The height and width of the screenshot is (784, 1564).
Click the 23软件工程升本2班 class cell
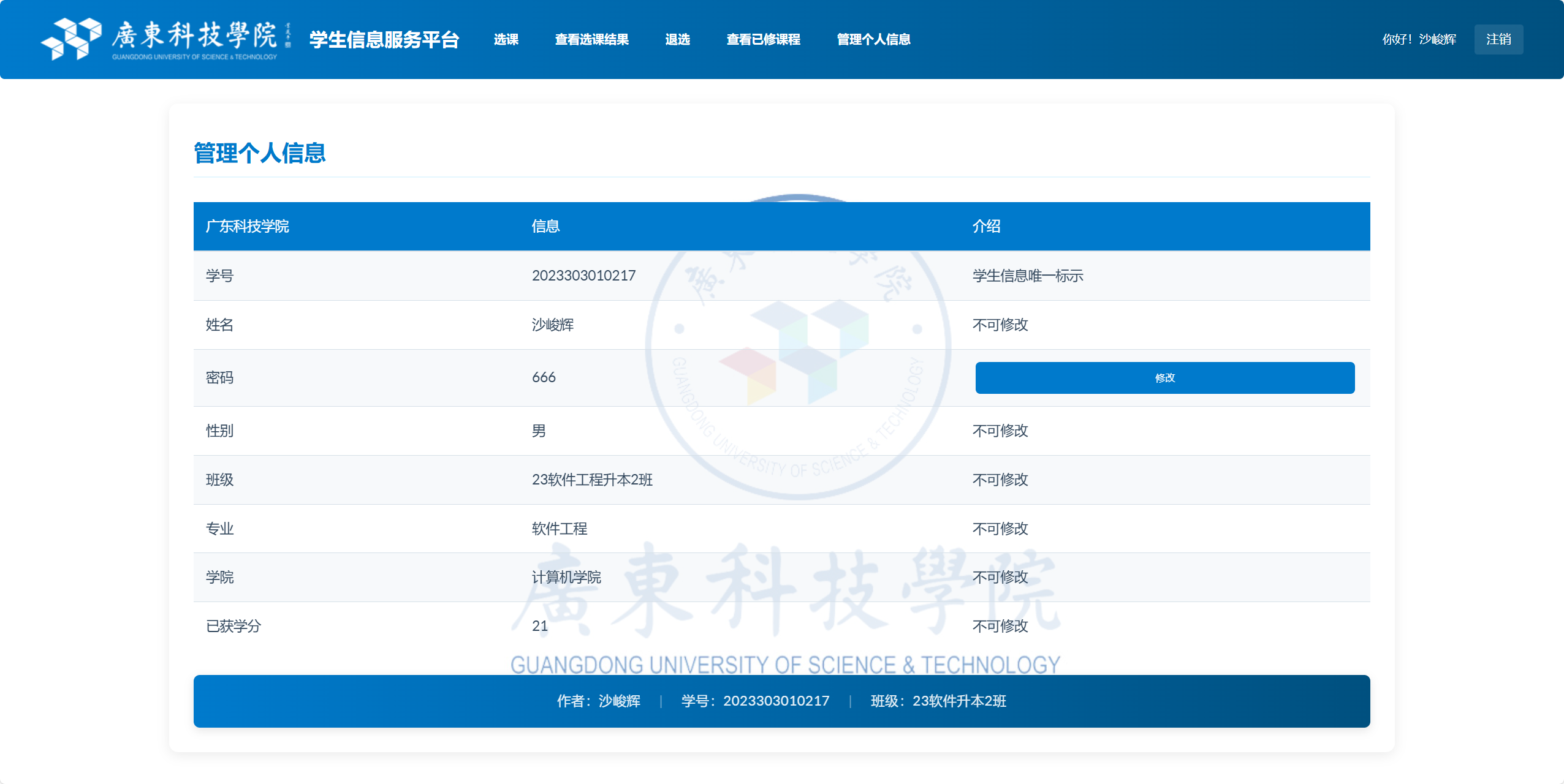point(592,480)
